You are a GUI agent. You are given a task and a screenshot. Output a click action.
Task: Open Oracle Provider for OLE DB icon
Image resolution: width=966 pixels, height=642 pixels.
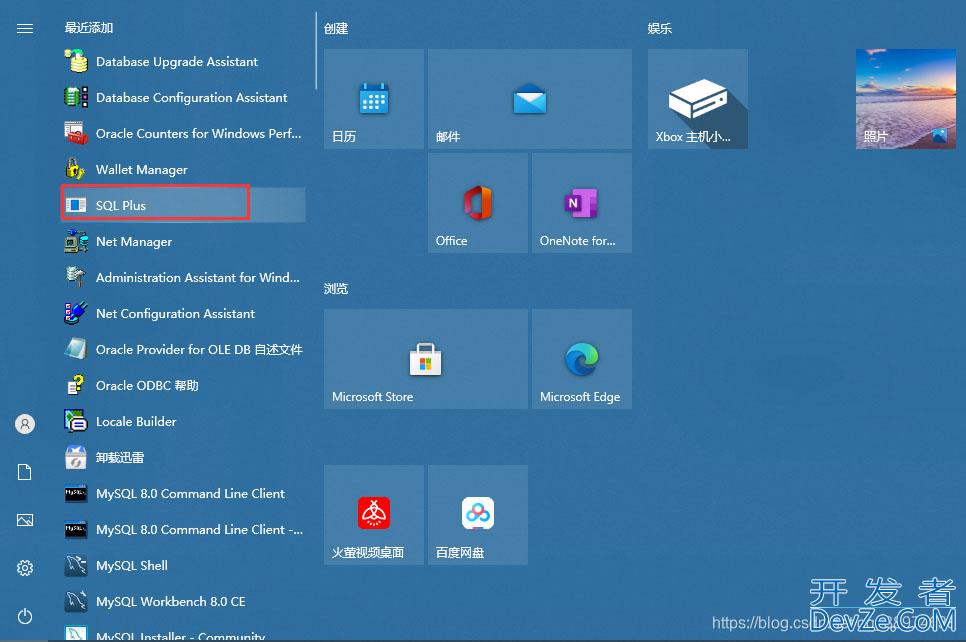[x=76, y=349]
